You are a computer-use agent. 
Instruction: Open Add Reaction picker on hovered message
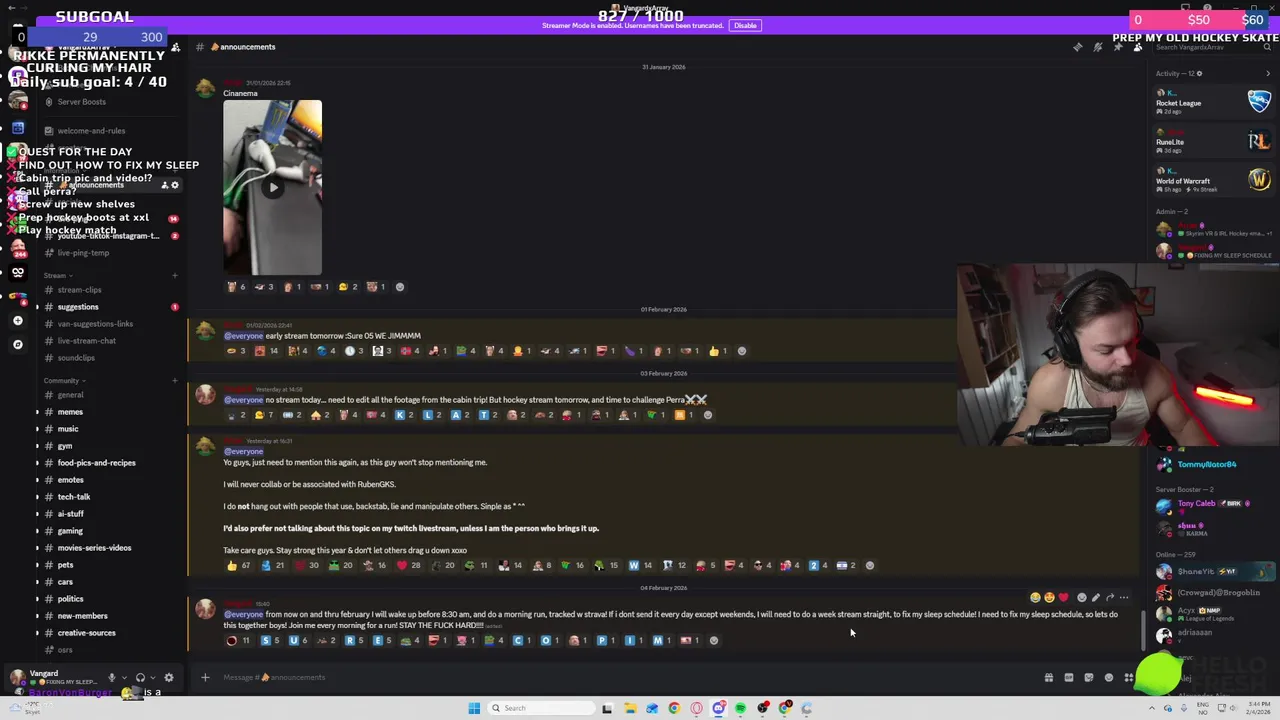1081,597
